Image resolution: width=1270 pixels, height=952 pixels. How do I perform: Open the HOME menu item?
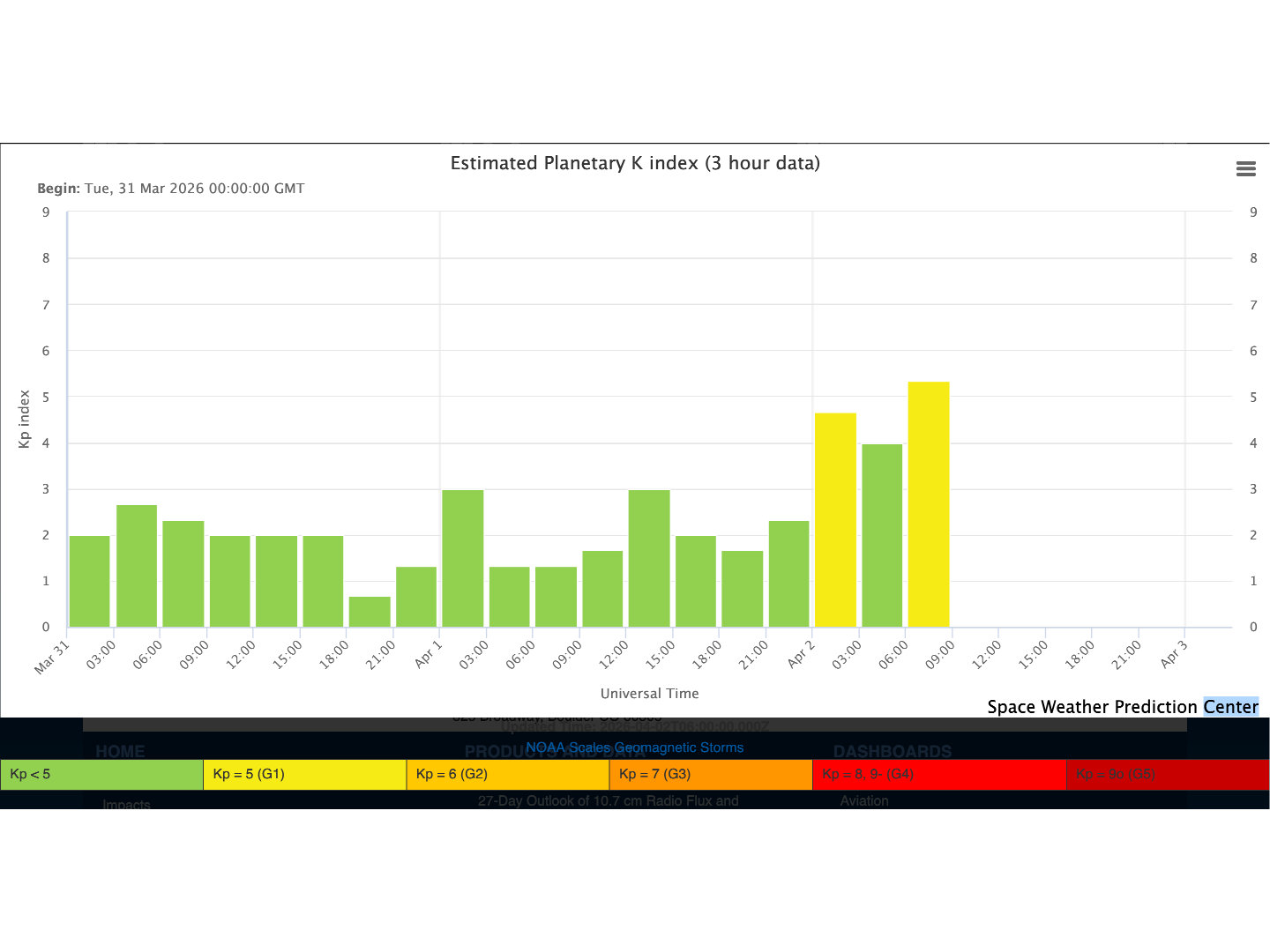coord(120,752)
